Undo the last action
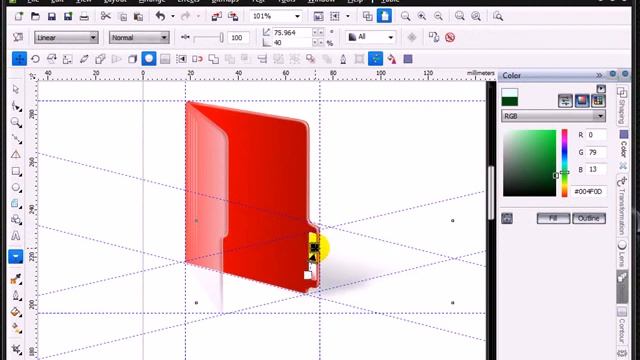640x360 pixels. tap(160, 16)
